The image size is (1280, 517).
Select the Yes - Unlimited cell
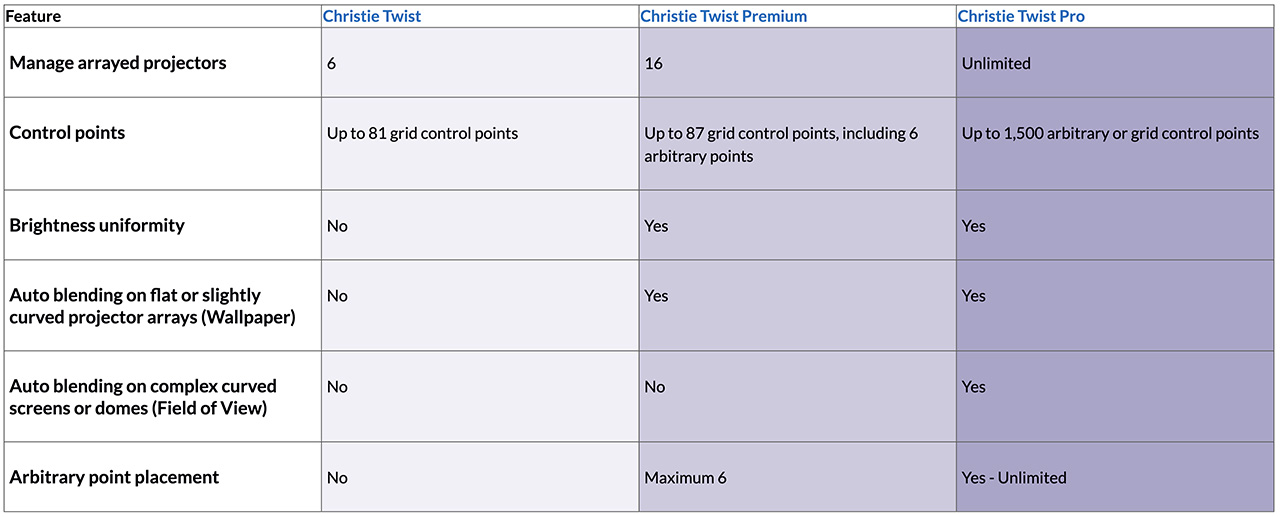click(1014, 477)
